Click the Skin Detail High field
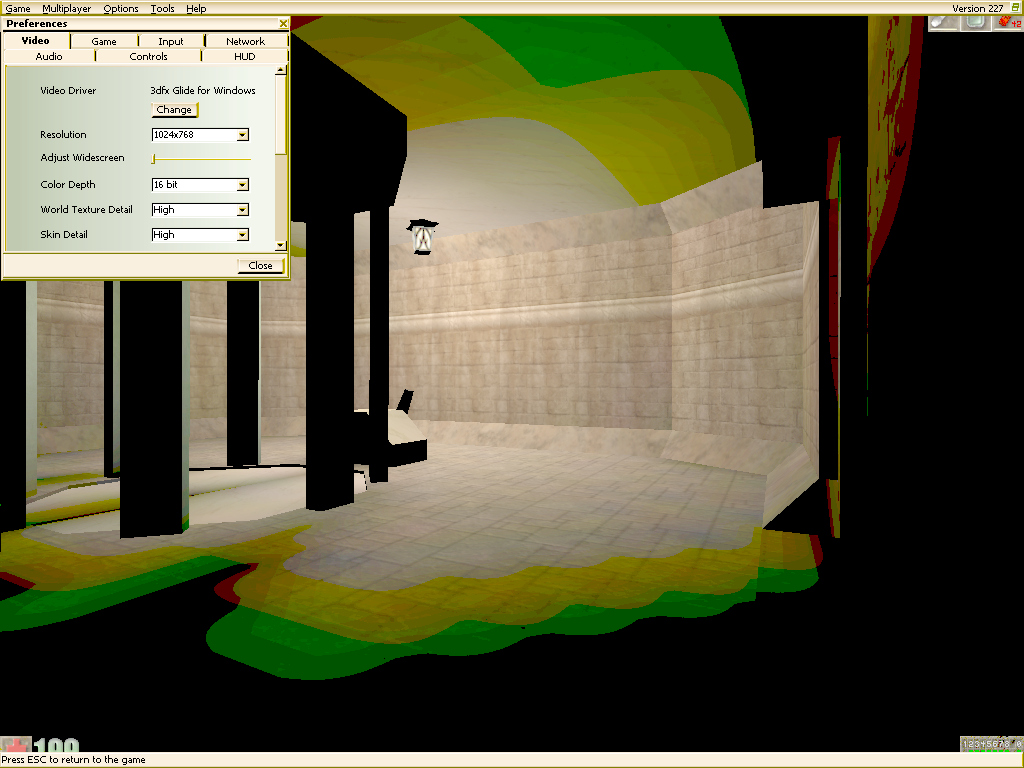 point(195,234)
